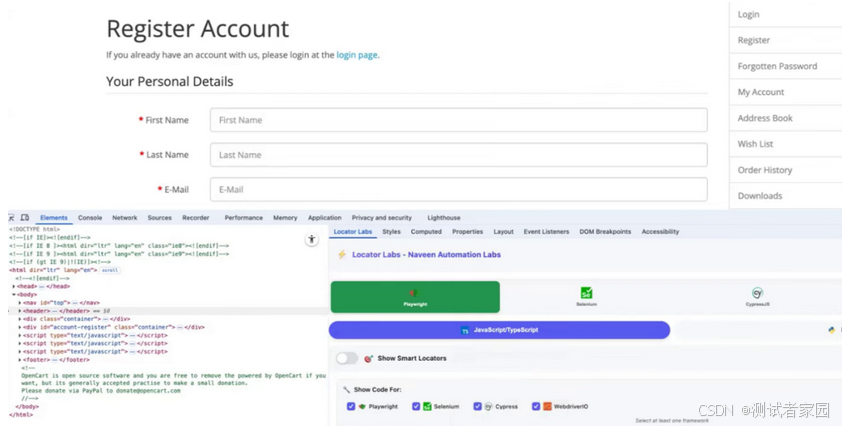The width and height of the screenshot is (842, 426).
Task: Toggle the Show Smart Locators switch
Action: 347,358
